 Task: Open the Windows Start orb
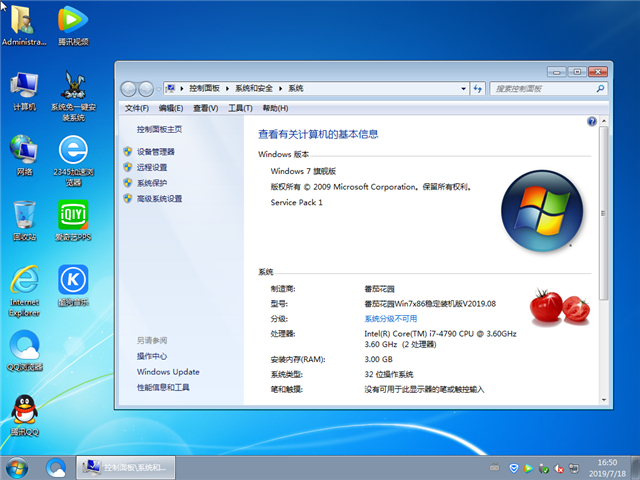click(17, 468)
